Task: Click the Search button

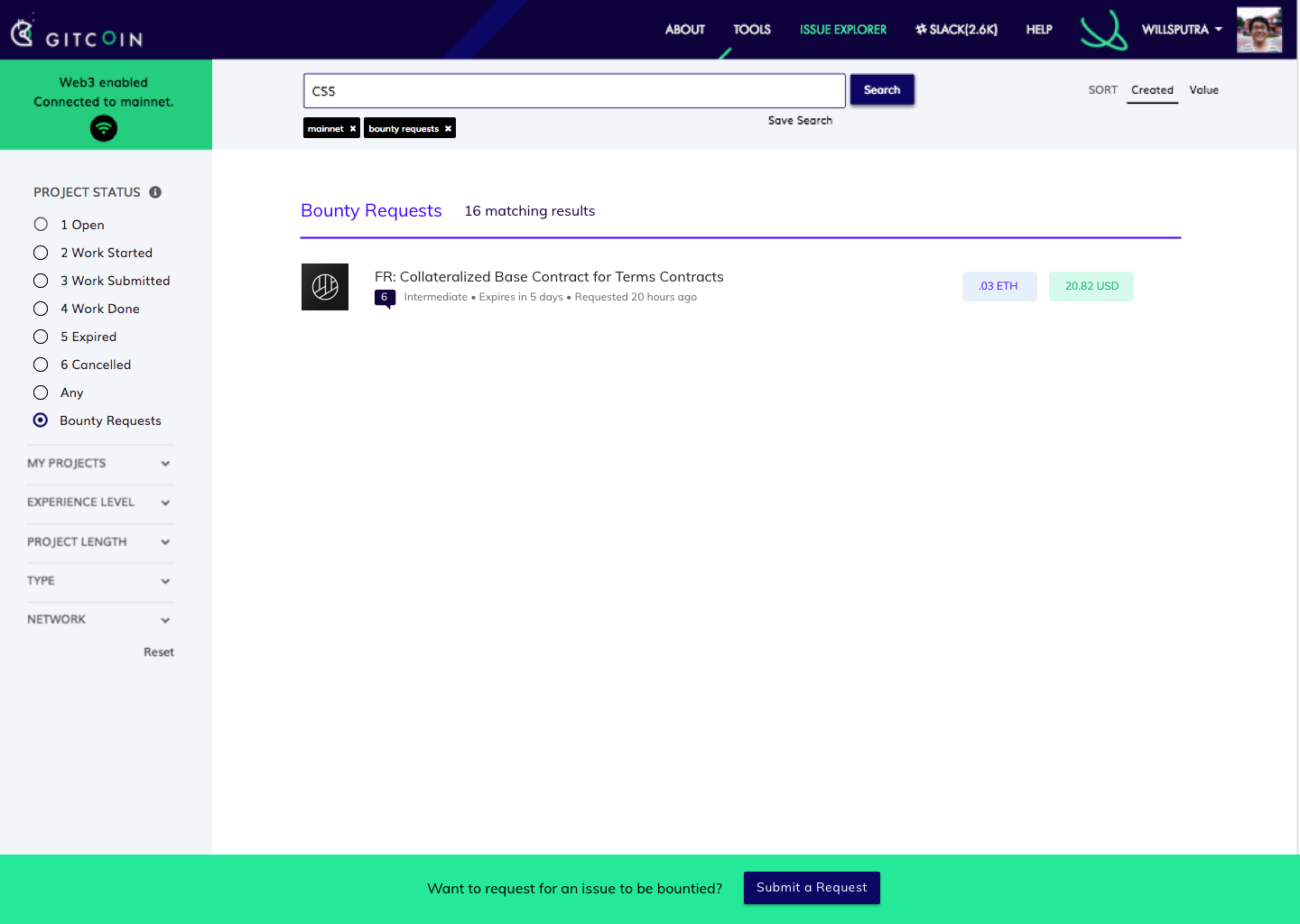Action: click(x=882, y=90)
